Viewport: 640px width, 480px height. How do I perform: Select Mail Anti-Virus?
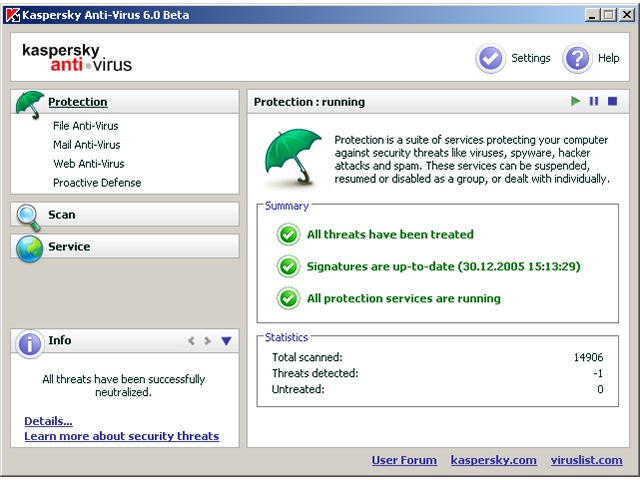click(x=87, y=144)
